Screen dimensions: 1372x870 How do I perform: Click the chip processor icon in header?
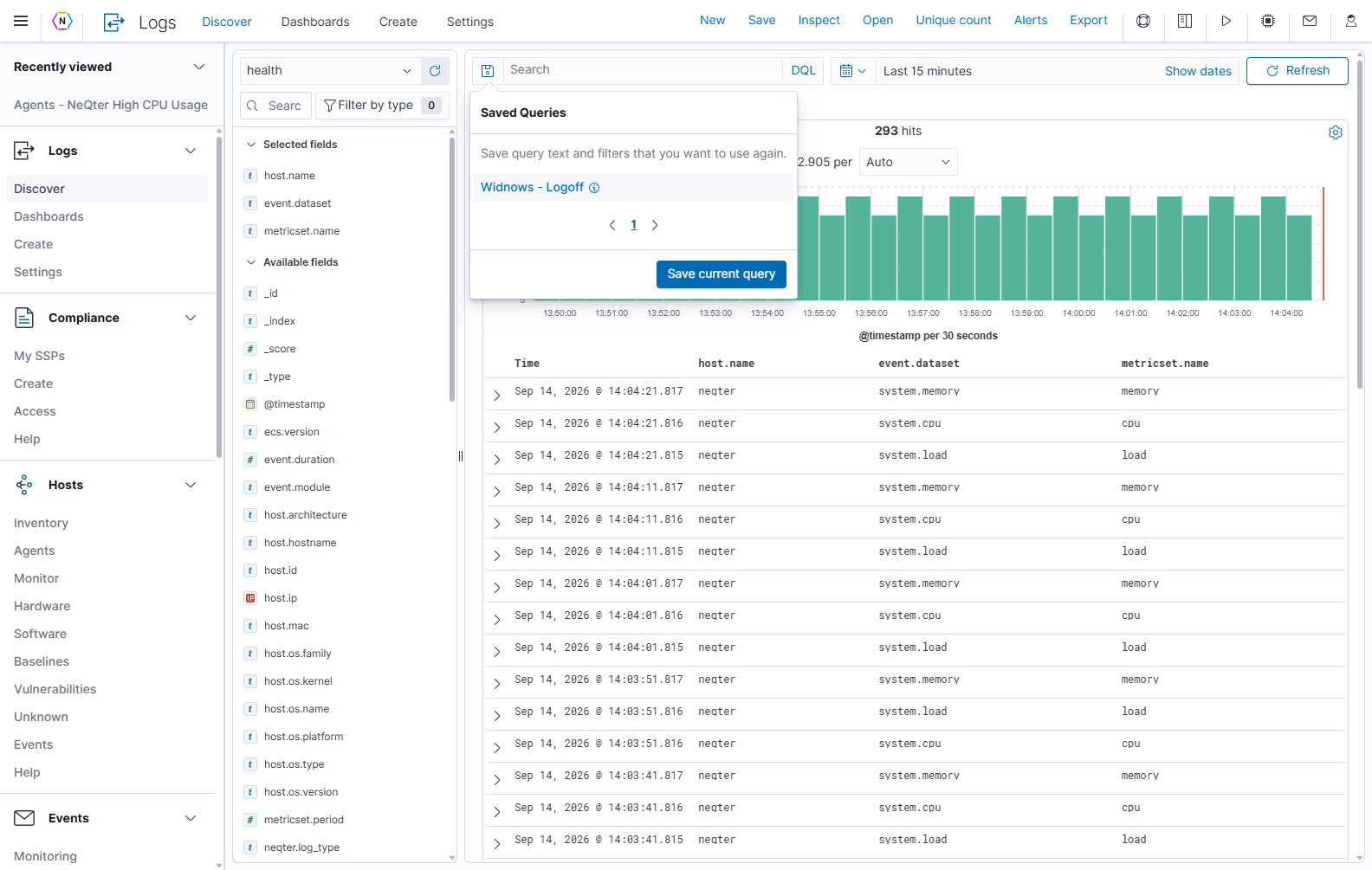(1268, 21)
